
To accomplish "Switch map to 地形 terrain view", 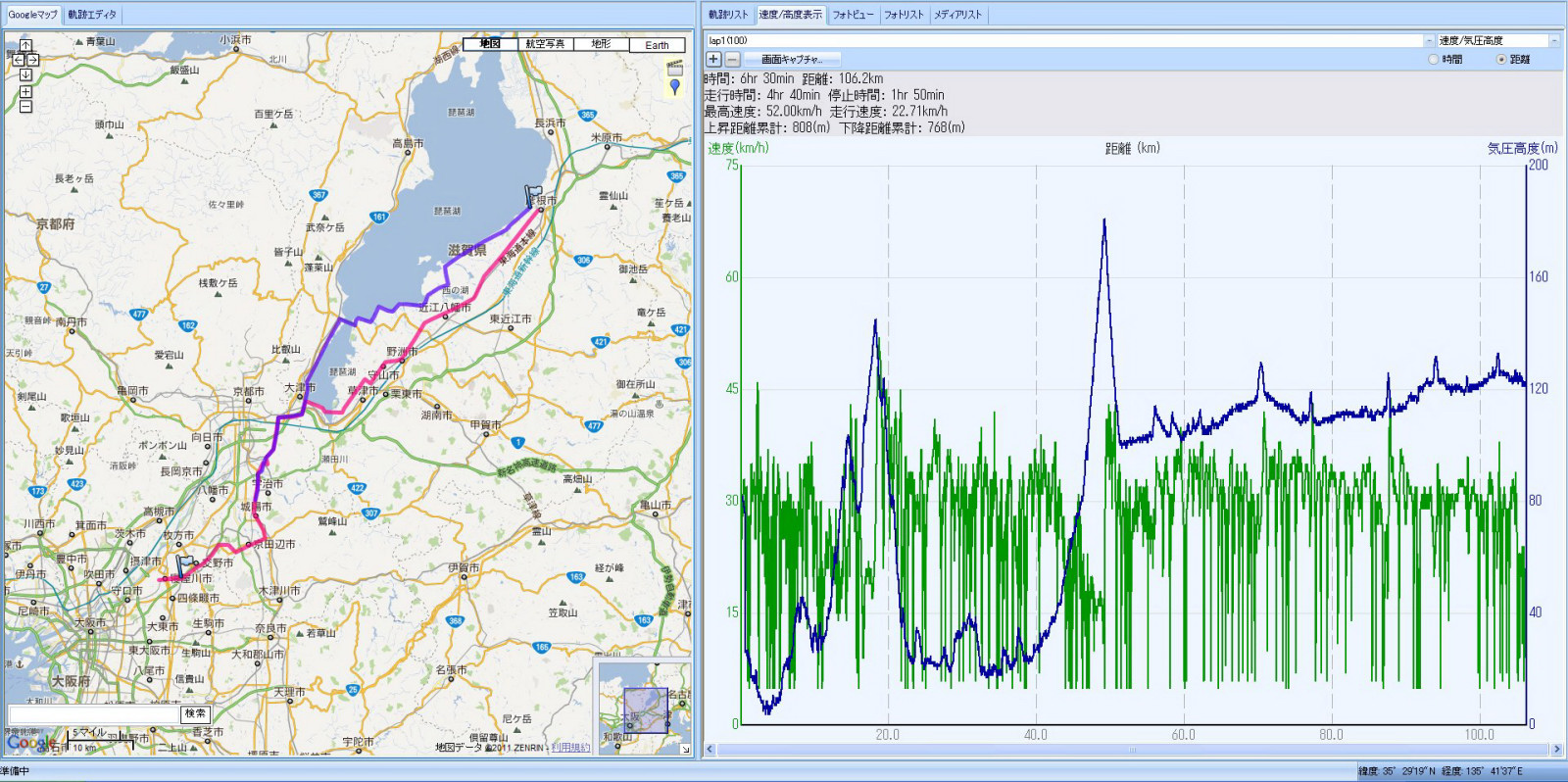I will coord(601,44).
